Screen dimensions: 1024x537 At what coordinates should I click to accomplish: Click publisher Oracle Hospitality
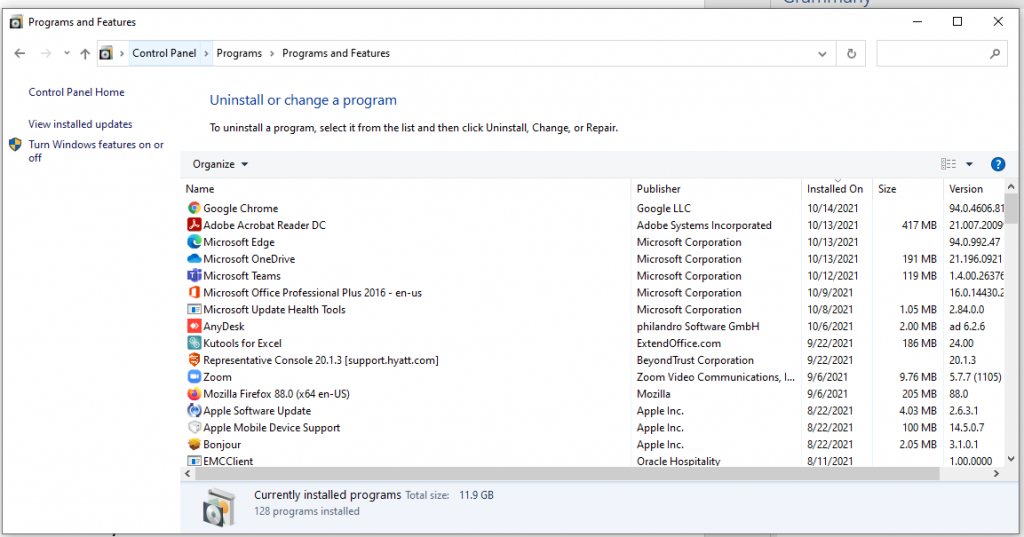(679, 461)
